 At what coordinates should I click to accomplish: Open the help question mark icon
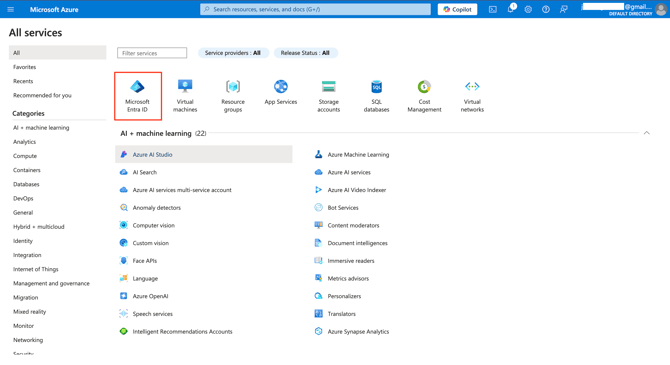tap(546, 9)
